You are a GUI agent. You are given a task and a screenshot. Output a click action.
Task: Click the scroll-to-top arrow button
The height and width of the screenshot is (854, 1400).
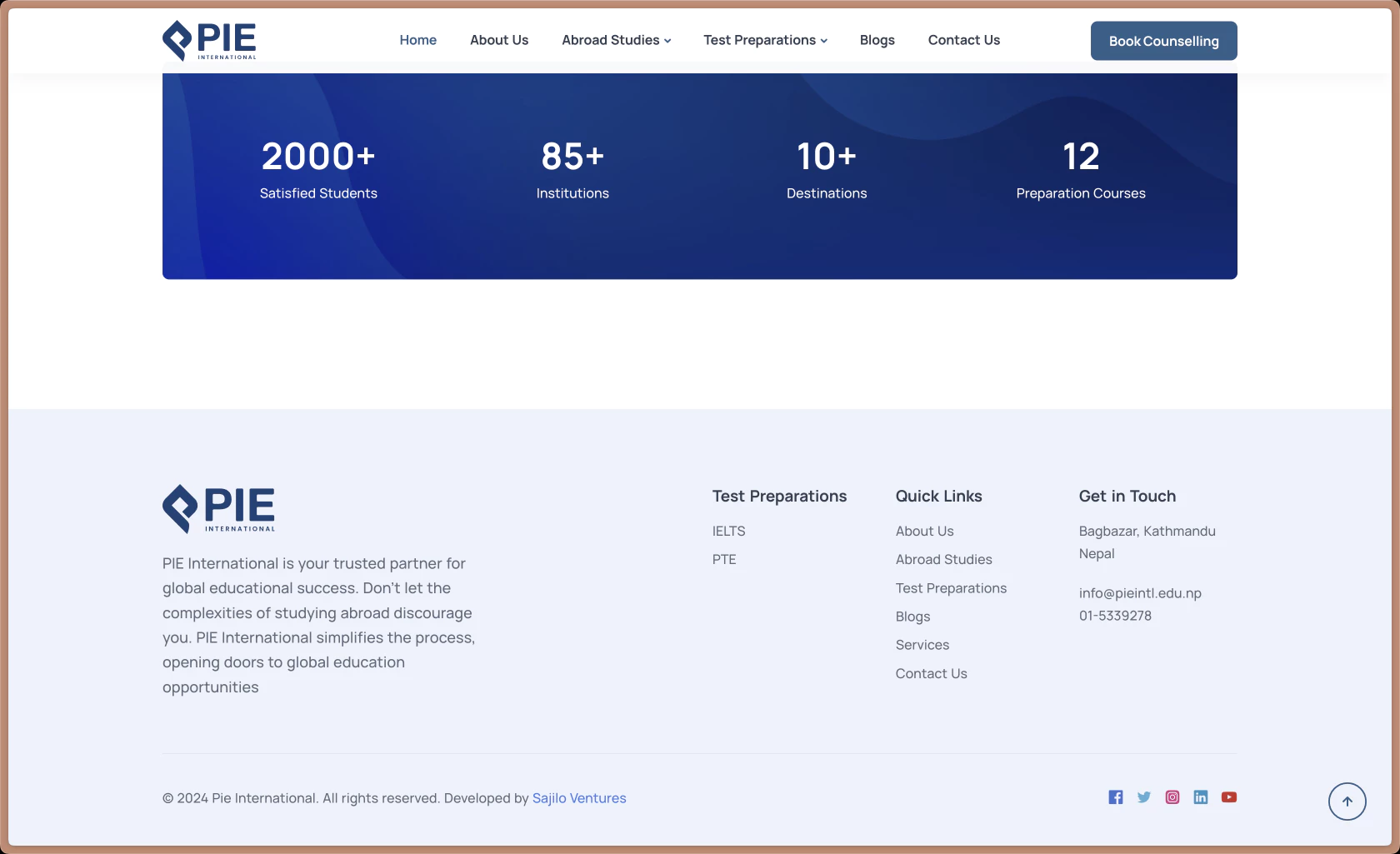coord(1347,802)
